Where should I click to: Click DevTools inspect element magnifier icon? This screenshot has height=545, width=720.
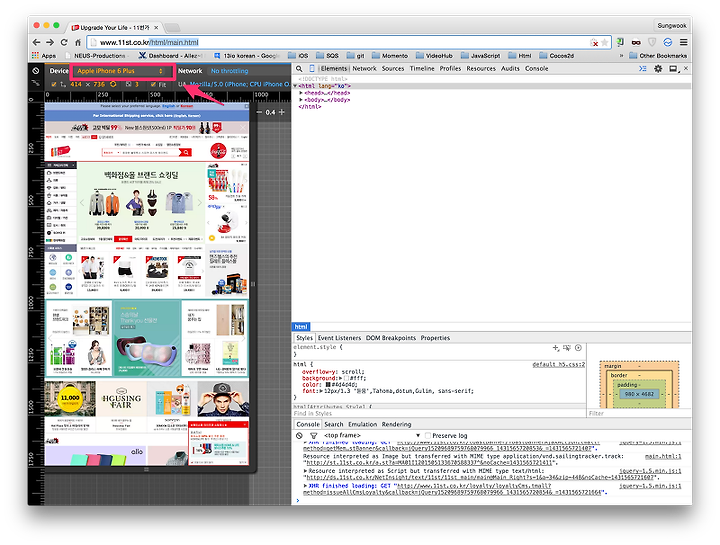pos(299,68)
